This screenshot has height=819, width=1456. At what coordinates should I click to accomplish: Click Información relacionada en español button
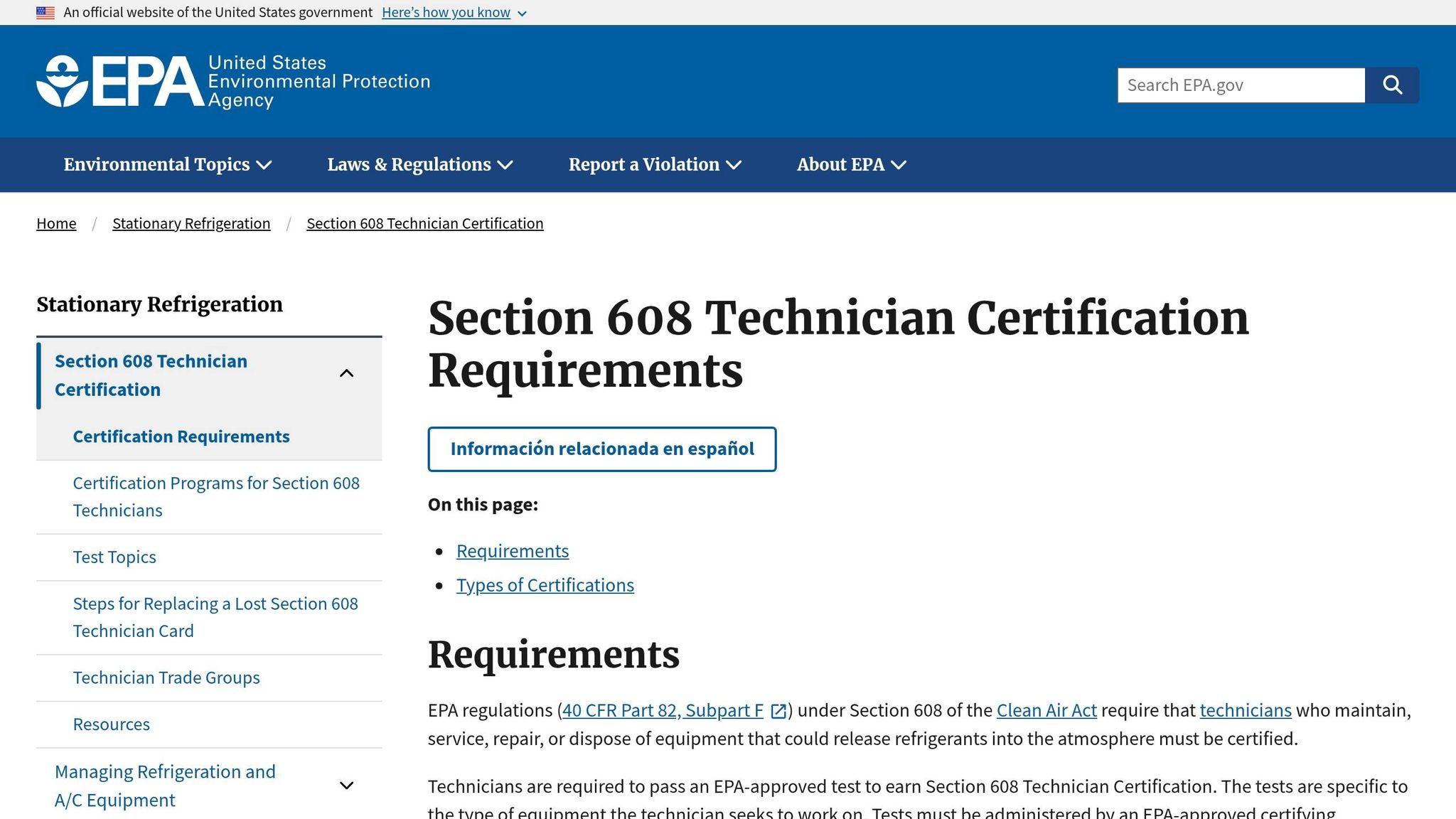(602, 449)
